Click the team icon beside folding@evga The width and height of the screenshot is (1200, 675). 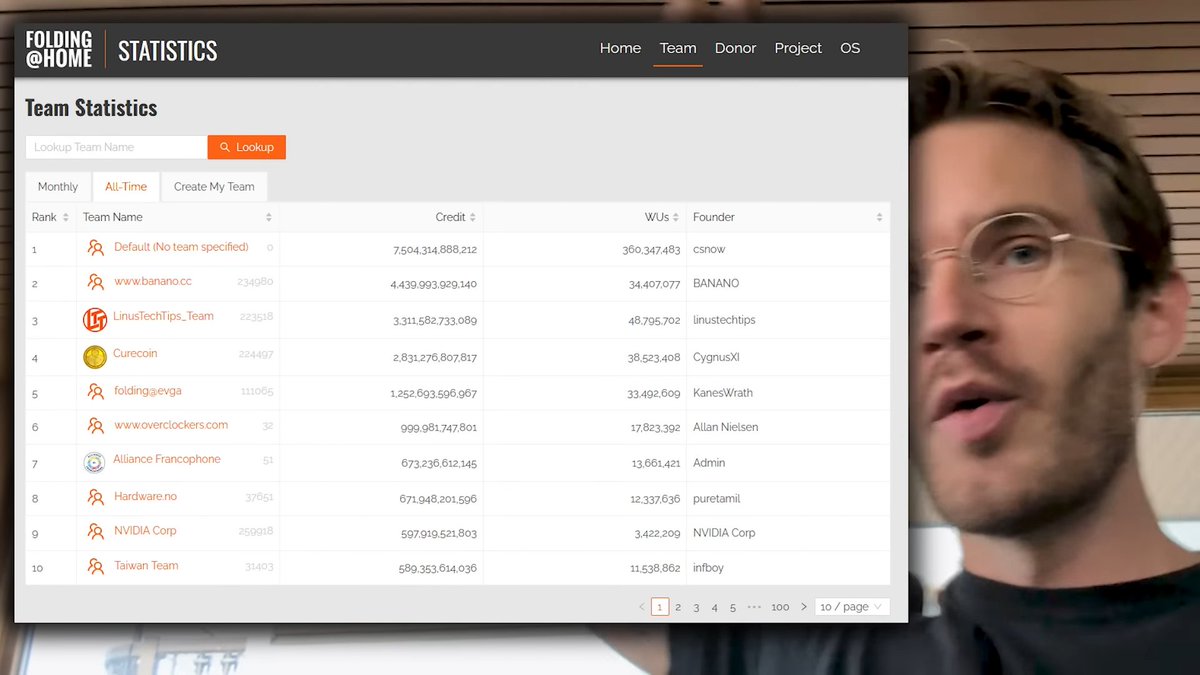tap(95, 391)
